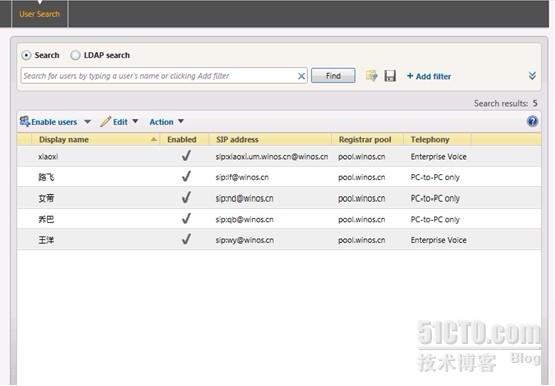This screenshot has width=555, height=386.
Task: Click pool.winos.cn in xiaoxi row
Action: (362, 157)
